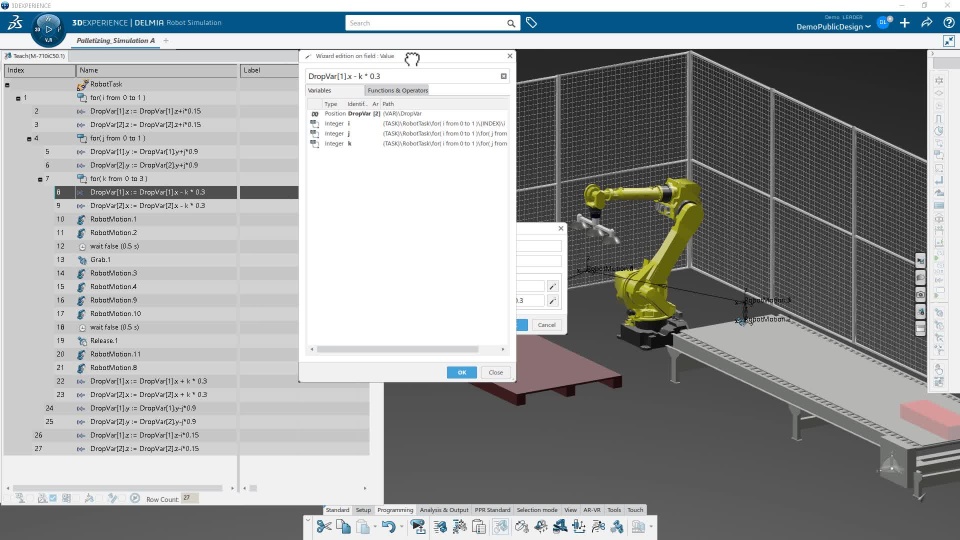Click the tag icon beside the search box
This screenshot has height=540, width=960.
click(531, 23)
